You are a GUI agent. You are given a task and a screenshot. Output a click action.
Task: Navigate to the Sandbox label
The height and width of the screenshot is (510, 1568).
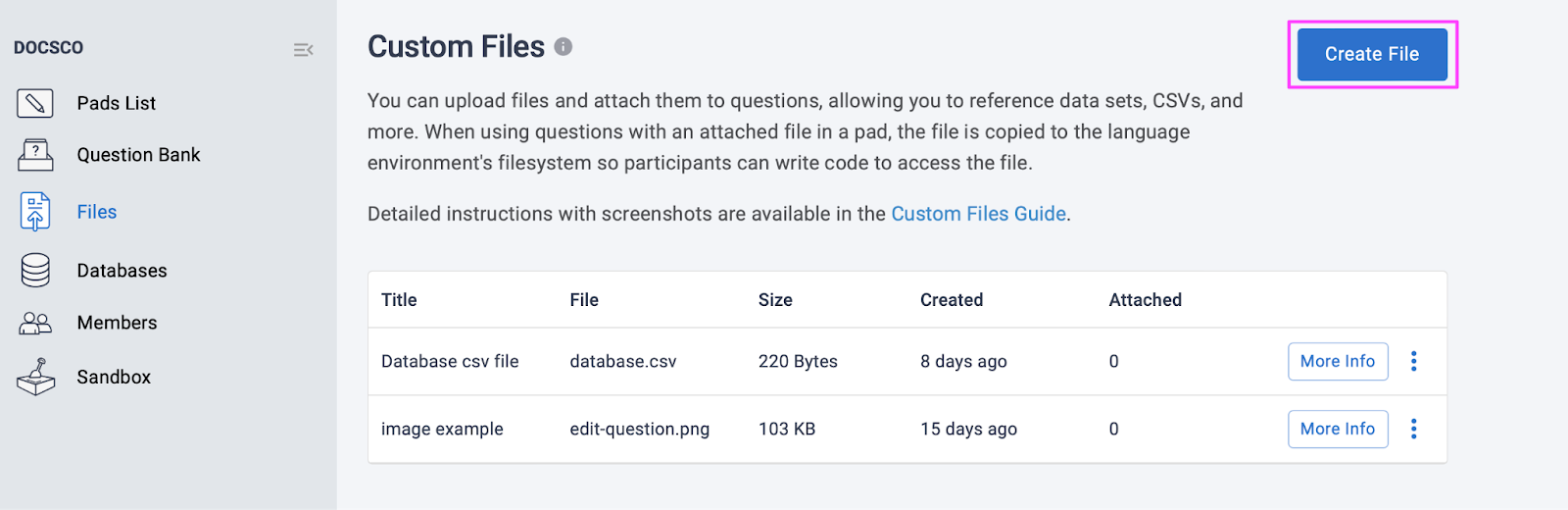(x=114, y=377)
